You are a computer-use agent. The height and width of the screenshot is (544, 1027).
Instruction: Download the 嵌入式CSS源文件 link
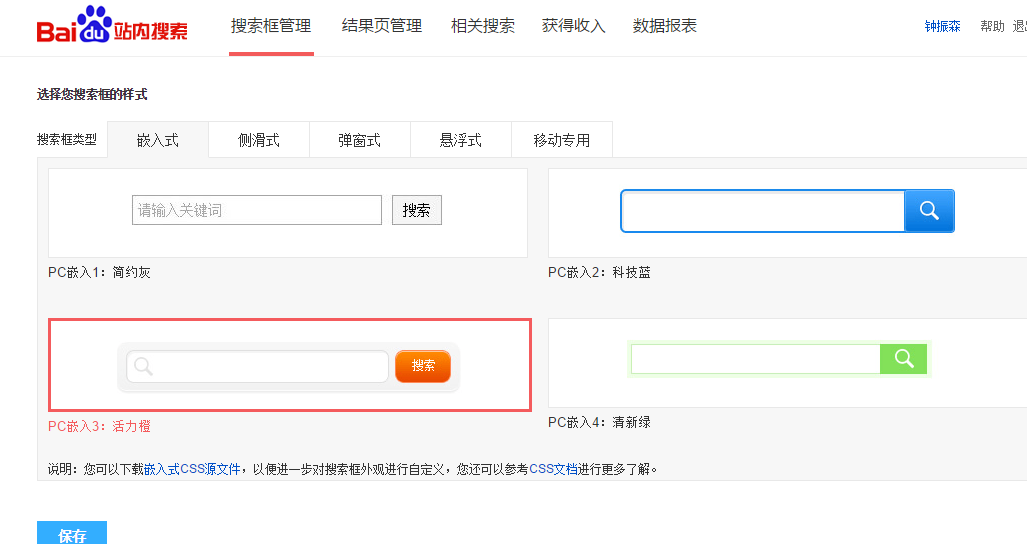192,469
